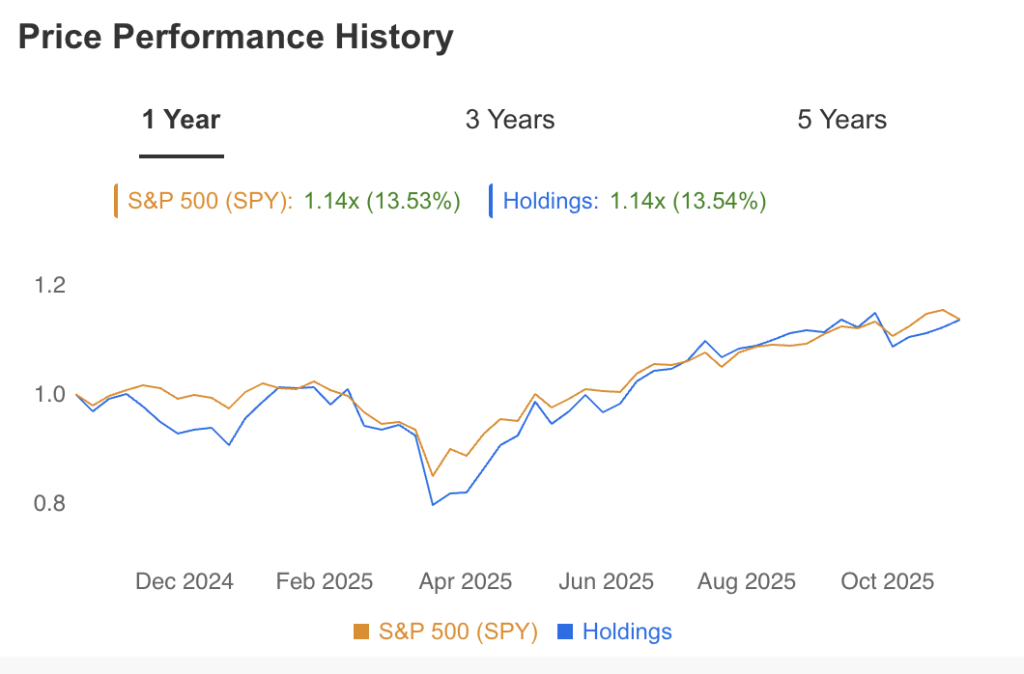Select the 1 Year tab
Screen dimensions: 1024x674
pyautogui.click(x=181, y=119)
